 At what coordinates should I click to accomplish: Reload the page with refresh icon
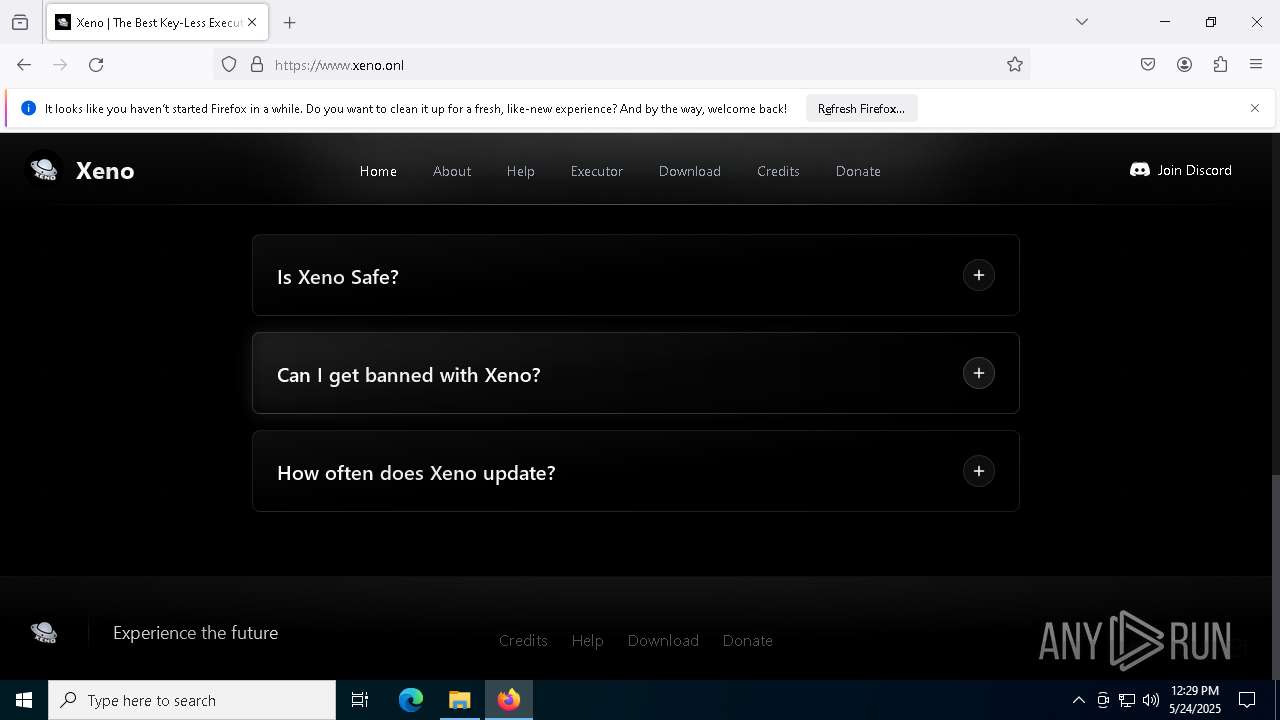click(x=96, y=65)
